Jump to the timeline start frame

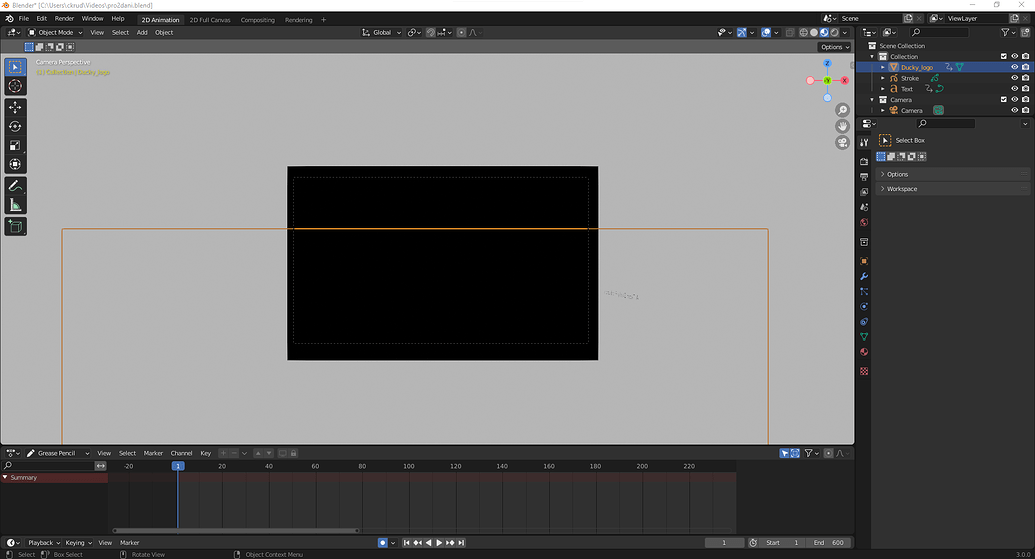(x=407, y=543)
